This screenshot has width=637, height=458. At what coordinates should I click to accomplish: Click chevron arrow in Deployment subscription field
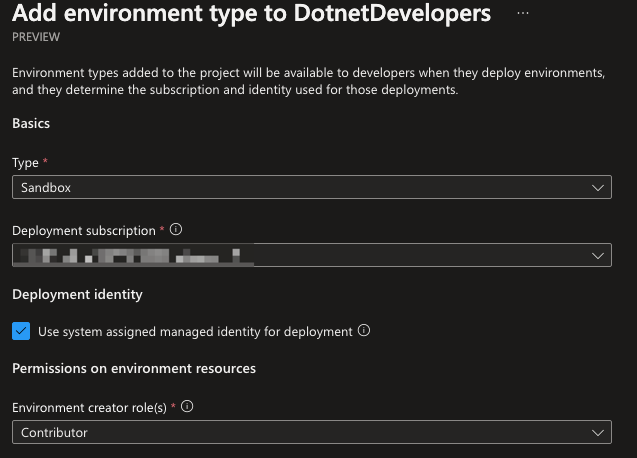tap(598, 256)
